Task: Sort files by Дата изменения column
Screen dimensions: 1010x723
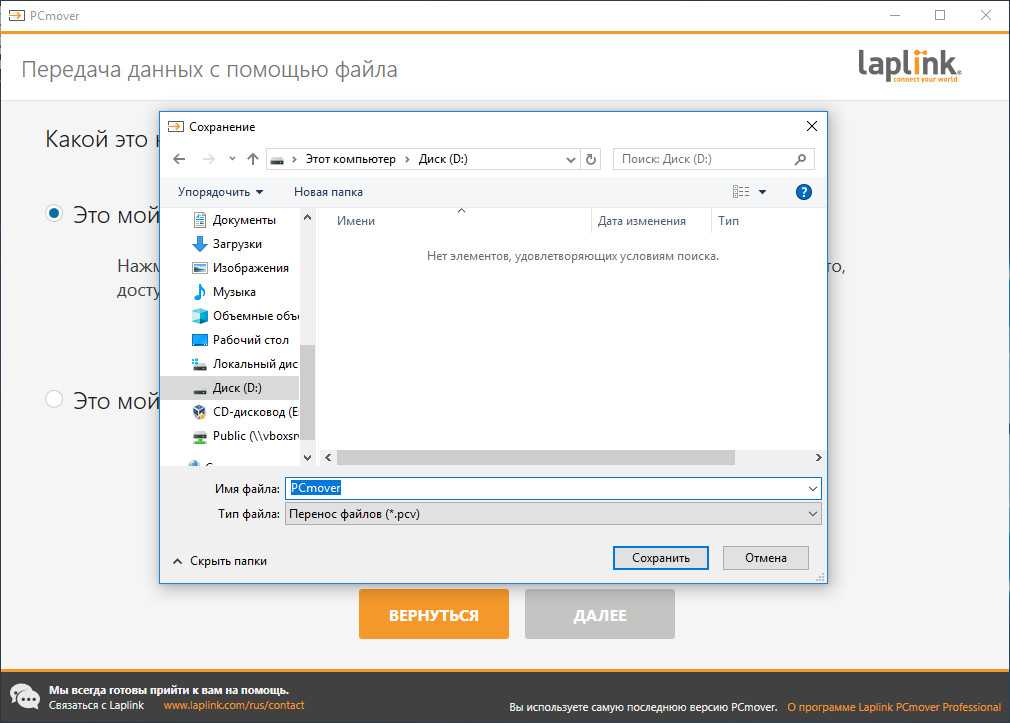Action: [641, 221]
